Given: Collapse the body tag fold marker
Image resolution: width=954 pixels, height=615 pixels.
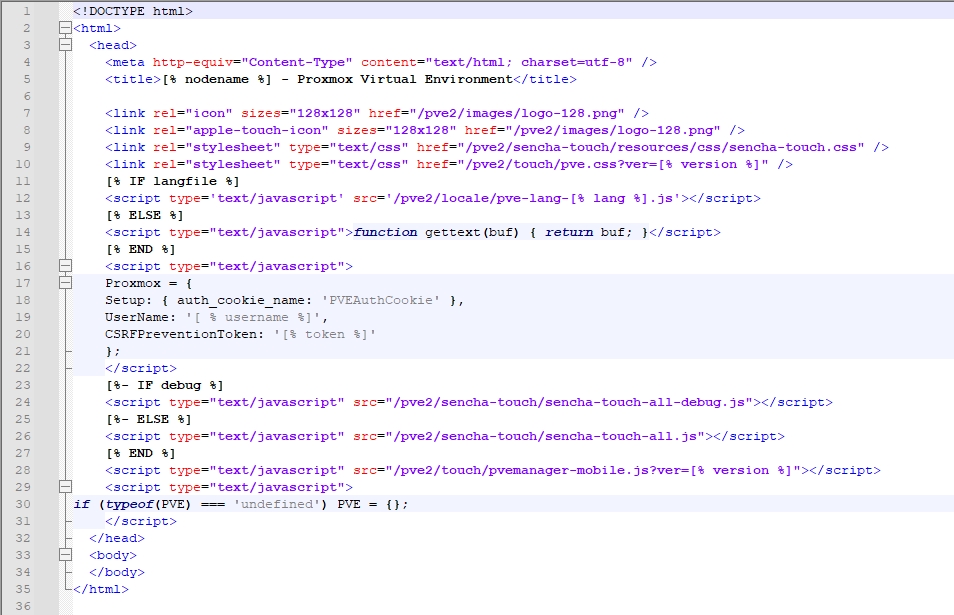Looking at the screenshot, I should tap(65, 555).
